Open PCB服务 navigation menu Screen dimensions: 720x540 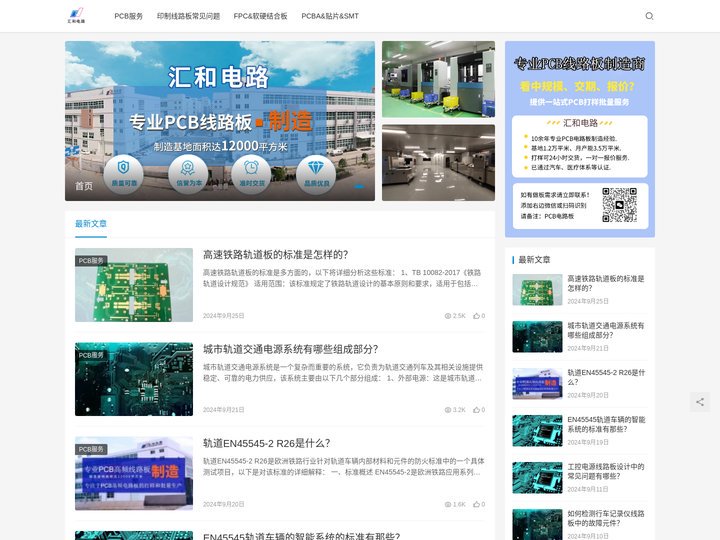(129, 16)
